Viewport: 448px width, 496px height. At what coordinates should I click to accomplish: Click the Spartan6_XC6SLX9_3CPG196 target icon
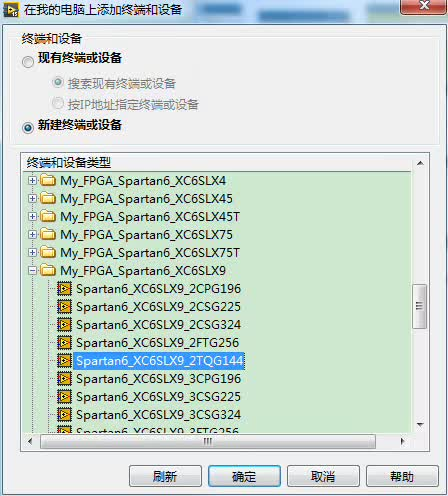[64, 379]
